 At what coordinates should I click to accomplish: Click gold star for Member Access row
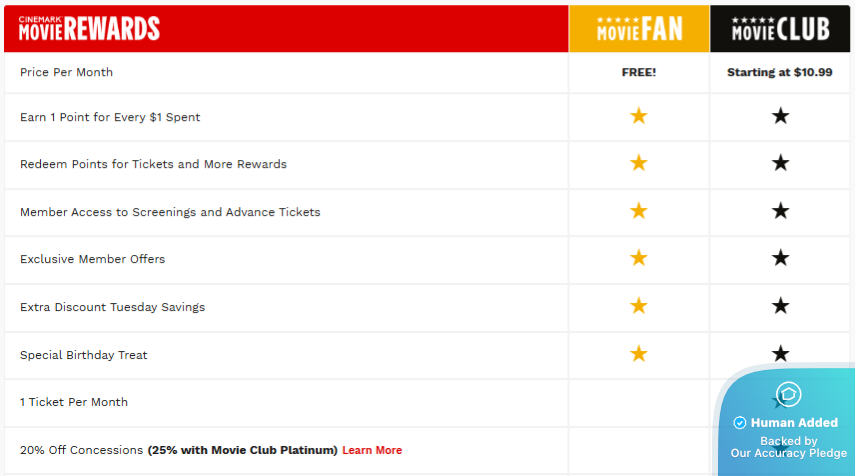pos(639,210)
